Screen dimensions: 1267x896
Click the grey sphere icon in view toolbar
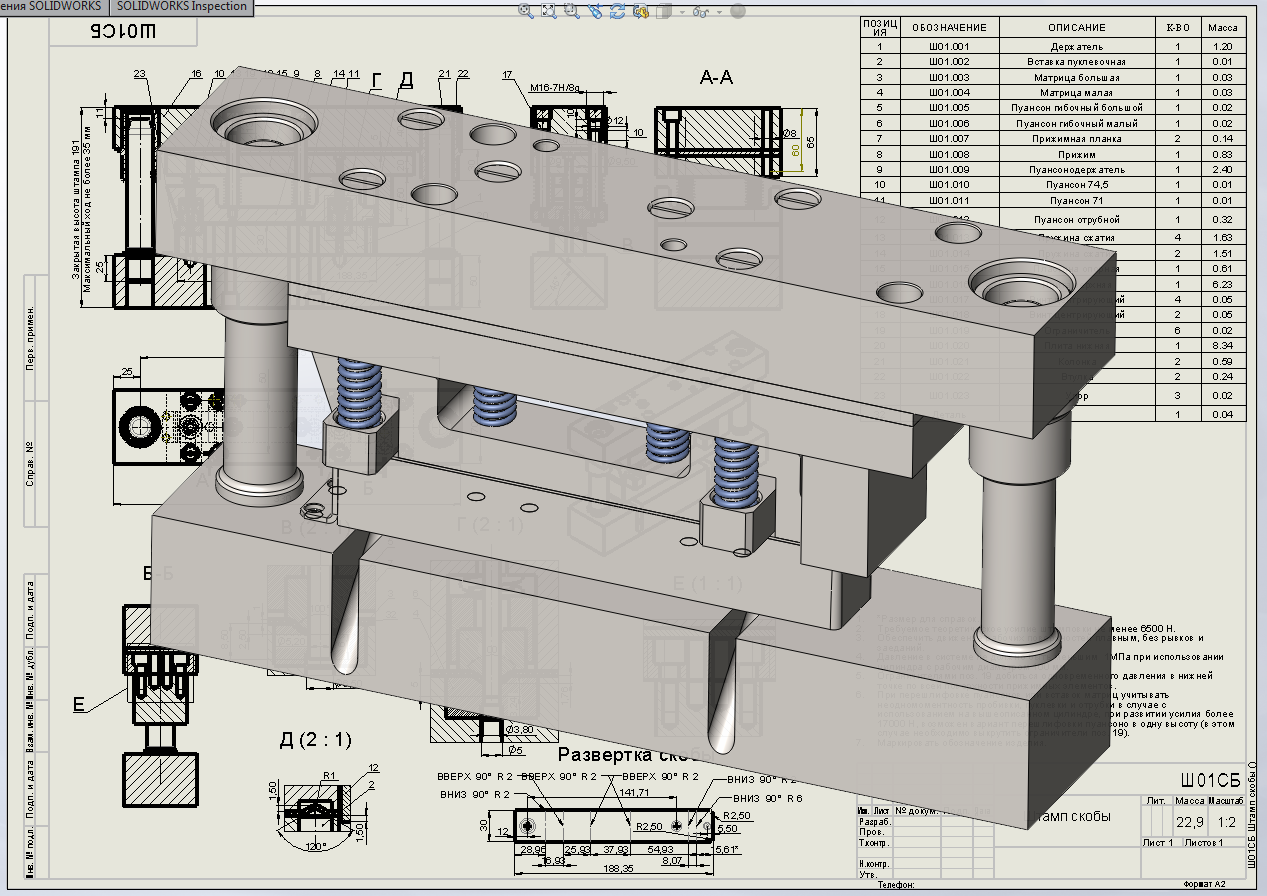tap(738, 12)
